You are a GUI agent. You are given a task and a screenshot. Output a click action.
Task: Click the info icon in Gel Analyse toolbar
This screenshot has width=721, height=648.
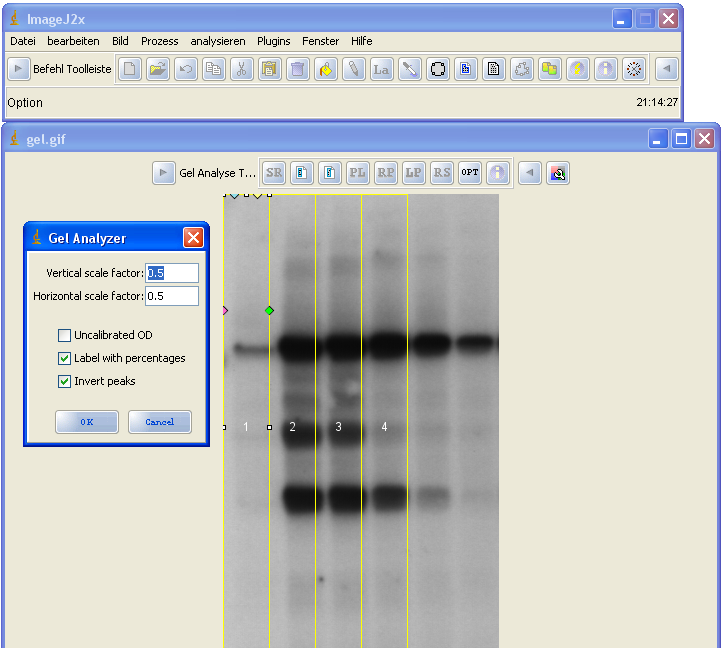click(x=498, y=173)
